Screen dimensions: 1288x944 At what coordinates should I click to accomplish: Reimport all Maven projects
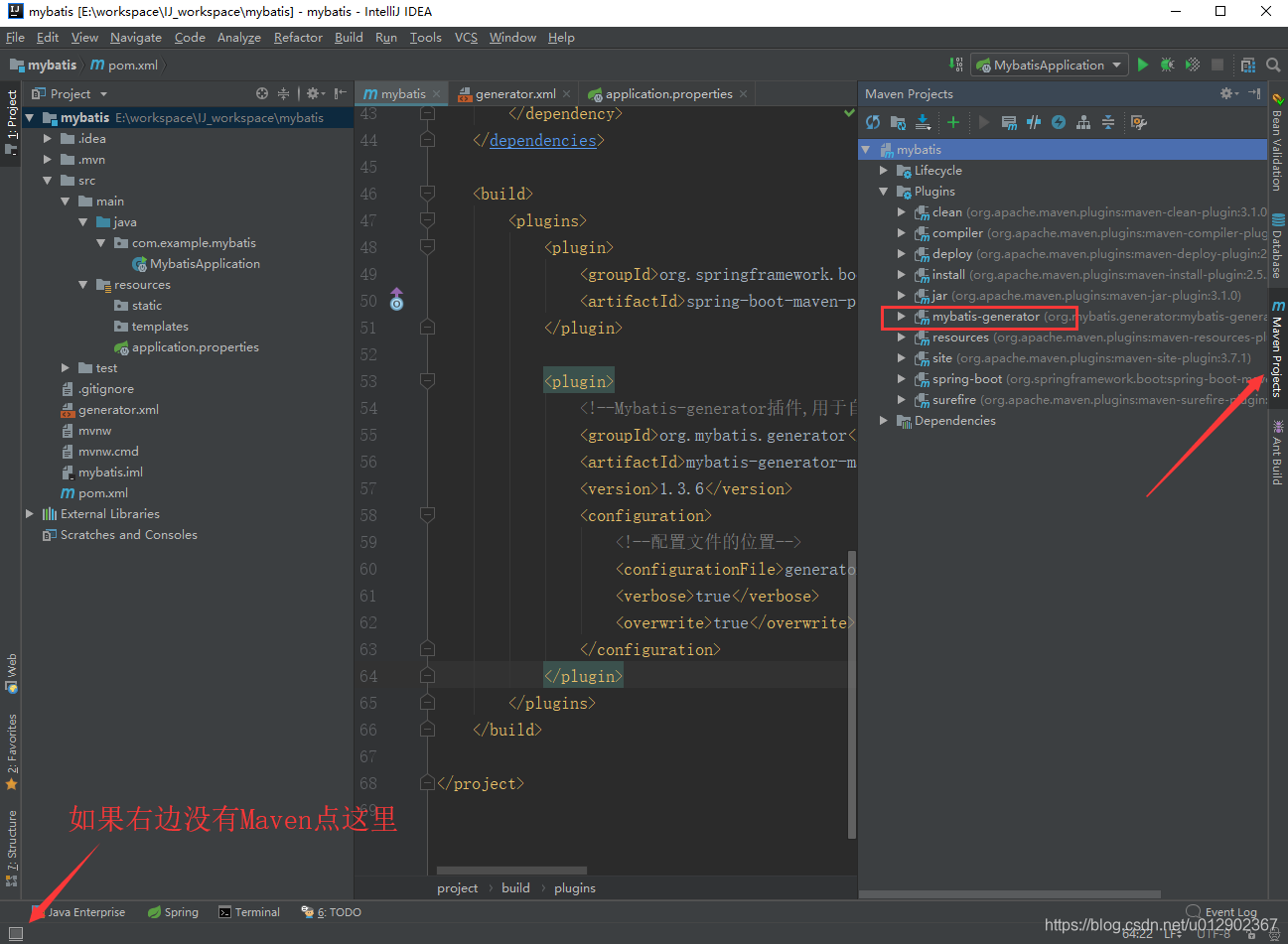(873, 122)
